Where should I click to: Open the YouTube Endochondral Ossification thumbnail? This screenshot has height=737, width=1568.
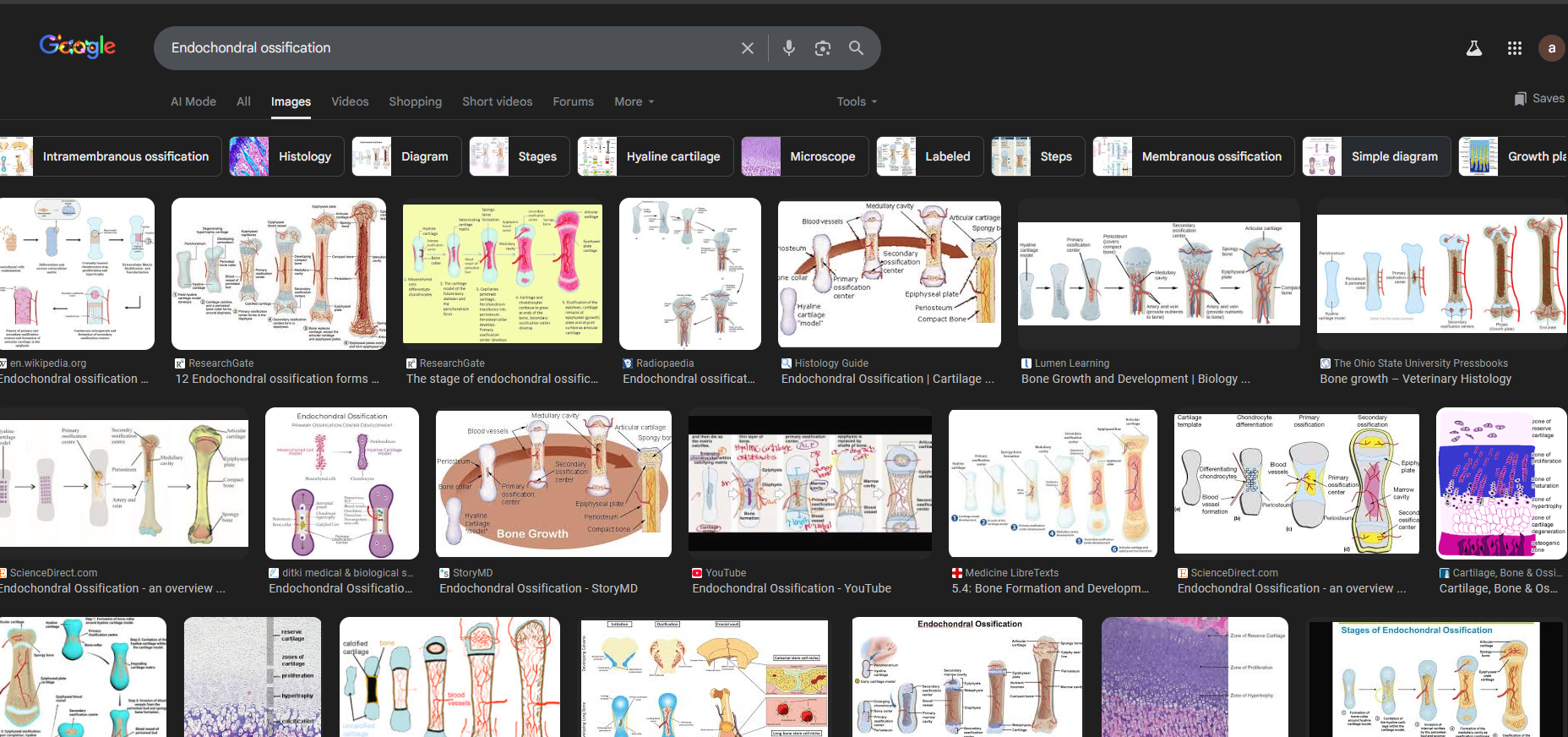[809, 483]
